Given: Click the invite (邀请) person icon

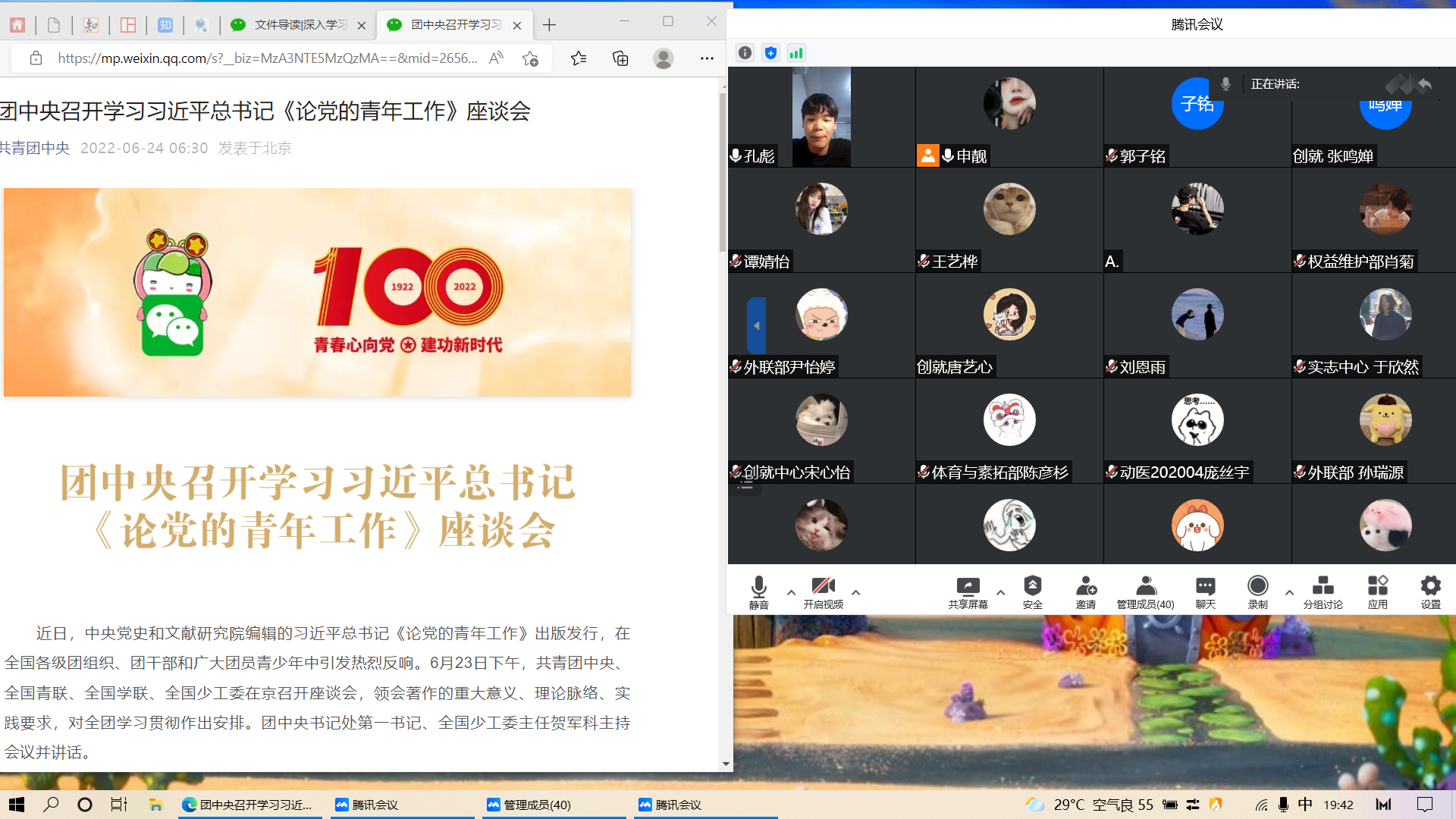Looking at the screenshot, I should coord(1085,586).
